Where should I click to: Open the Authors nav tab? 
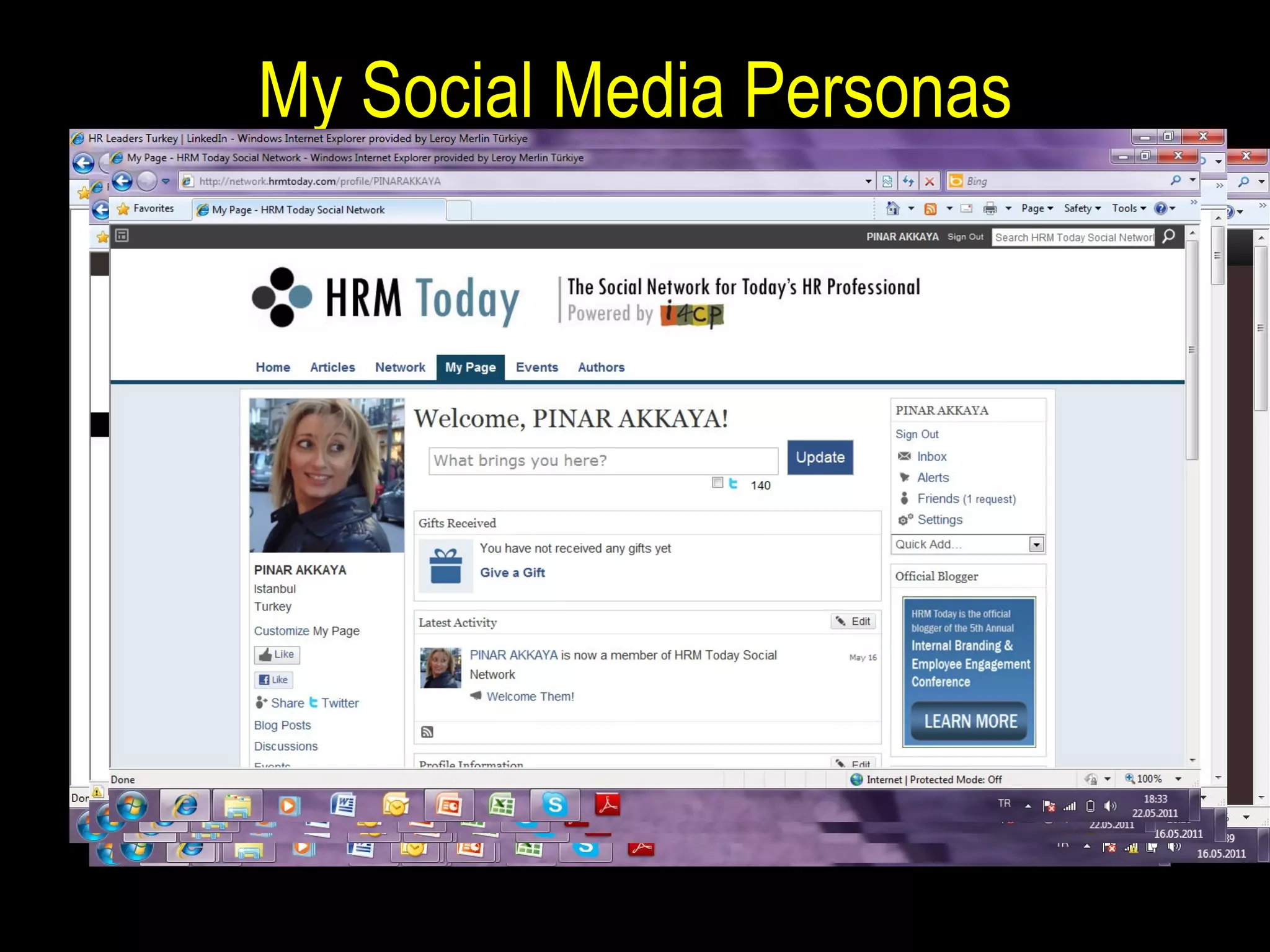[601, 367]
